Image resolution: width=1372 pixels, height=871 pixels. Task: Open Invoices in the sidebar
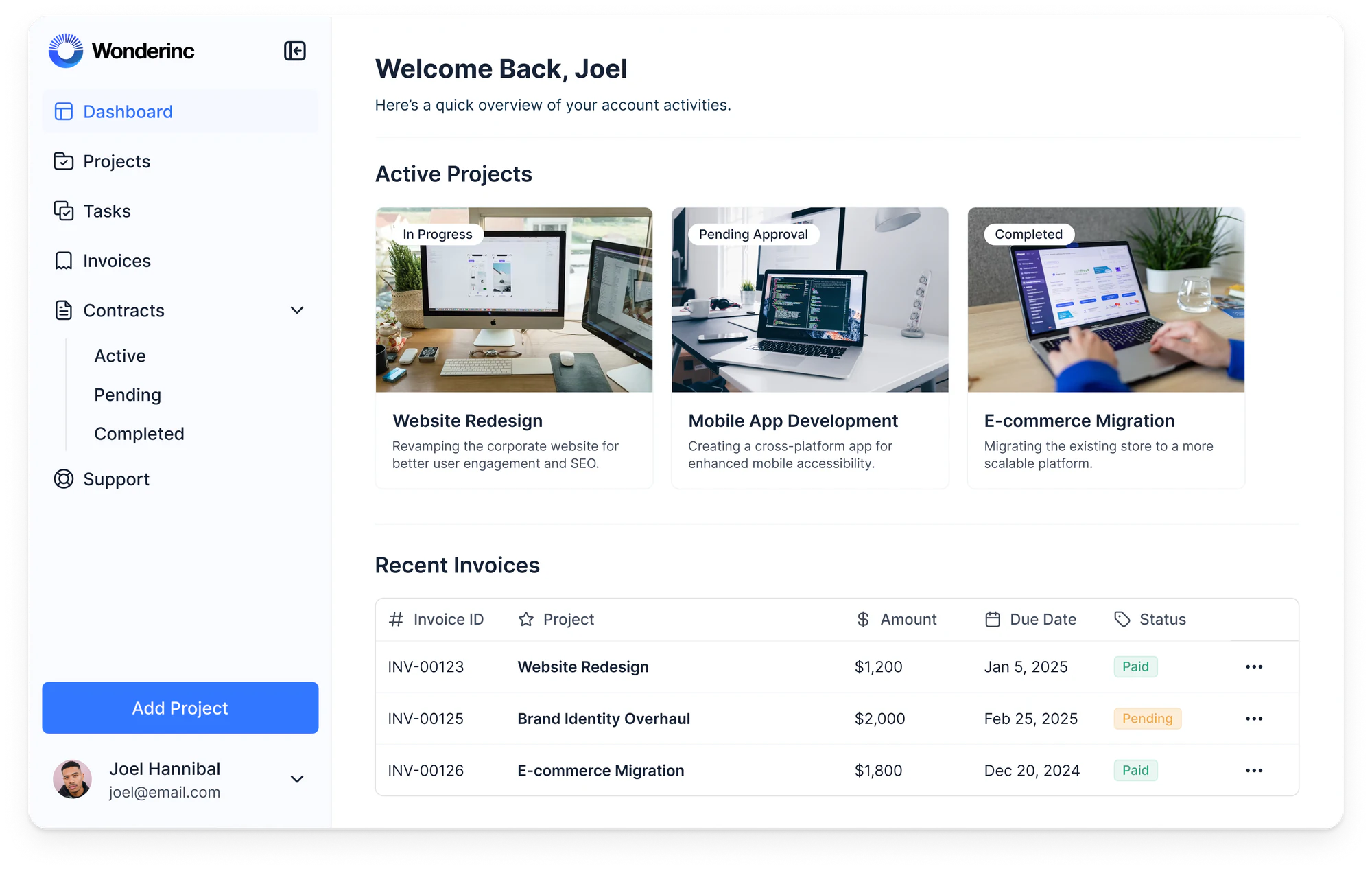(x=180, y=261)
